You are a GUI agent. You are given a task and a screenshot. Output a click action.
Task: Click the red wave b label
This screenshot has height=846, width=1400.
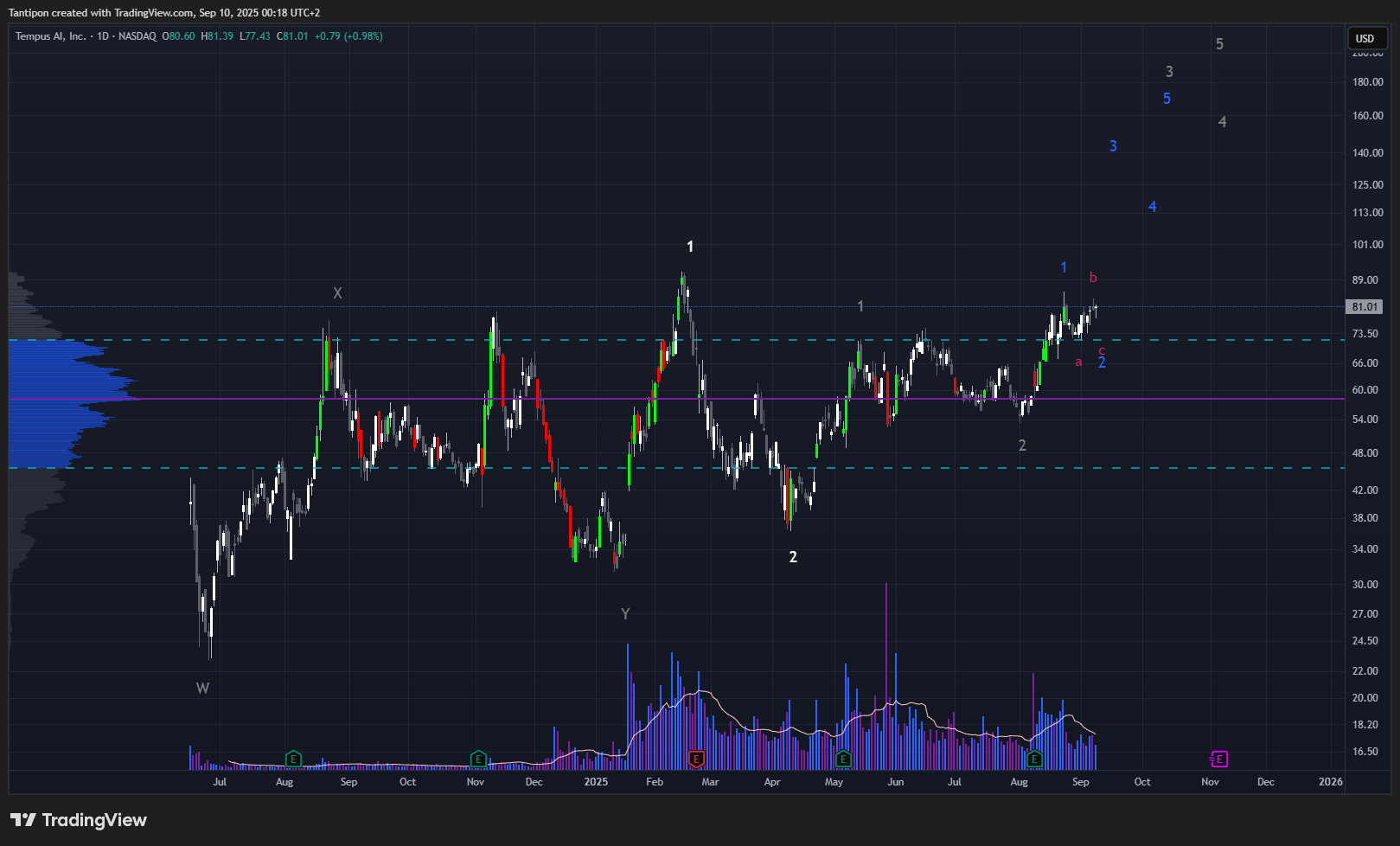coord(1093,278)
